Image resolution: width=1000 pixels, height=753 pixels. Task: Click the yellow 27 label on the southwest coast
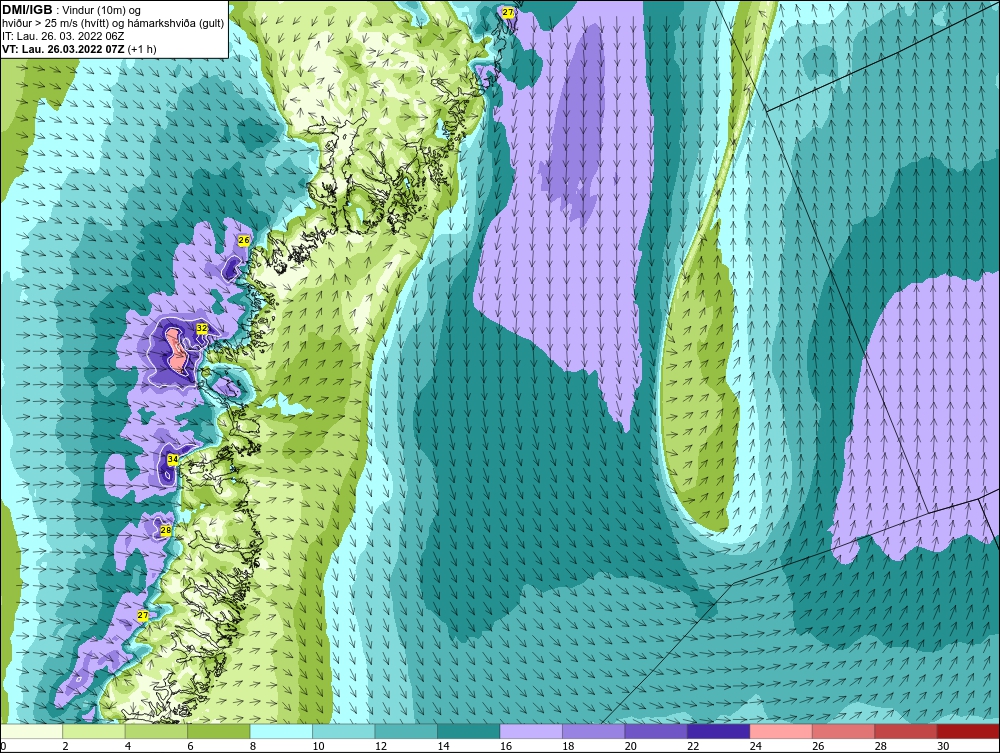[143, 615]
